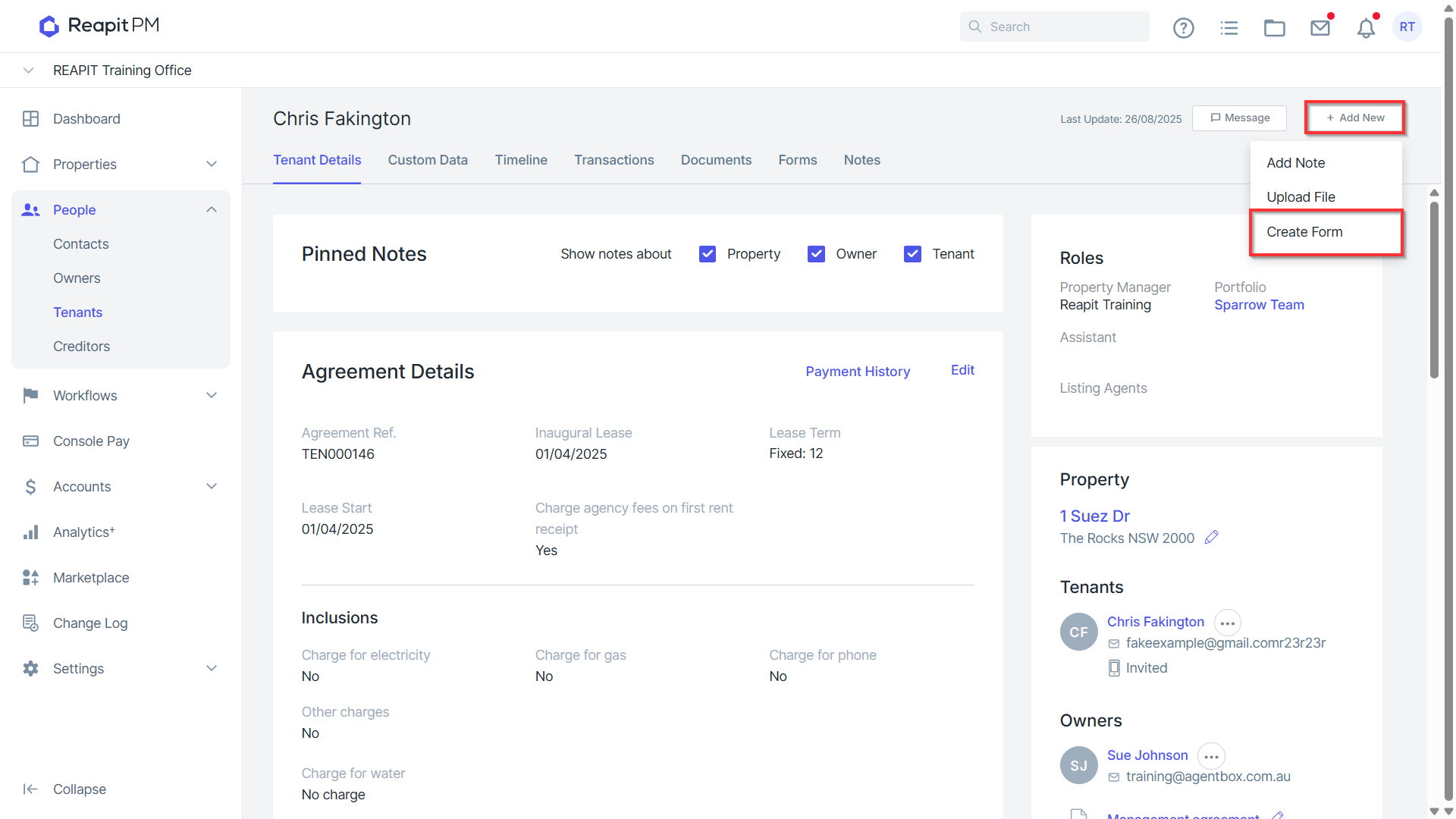The width and height of the screenshot is (1456, 819).
Task: Switch to the Transactions tab
Action: coord(614,160)
